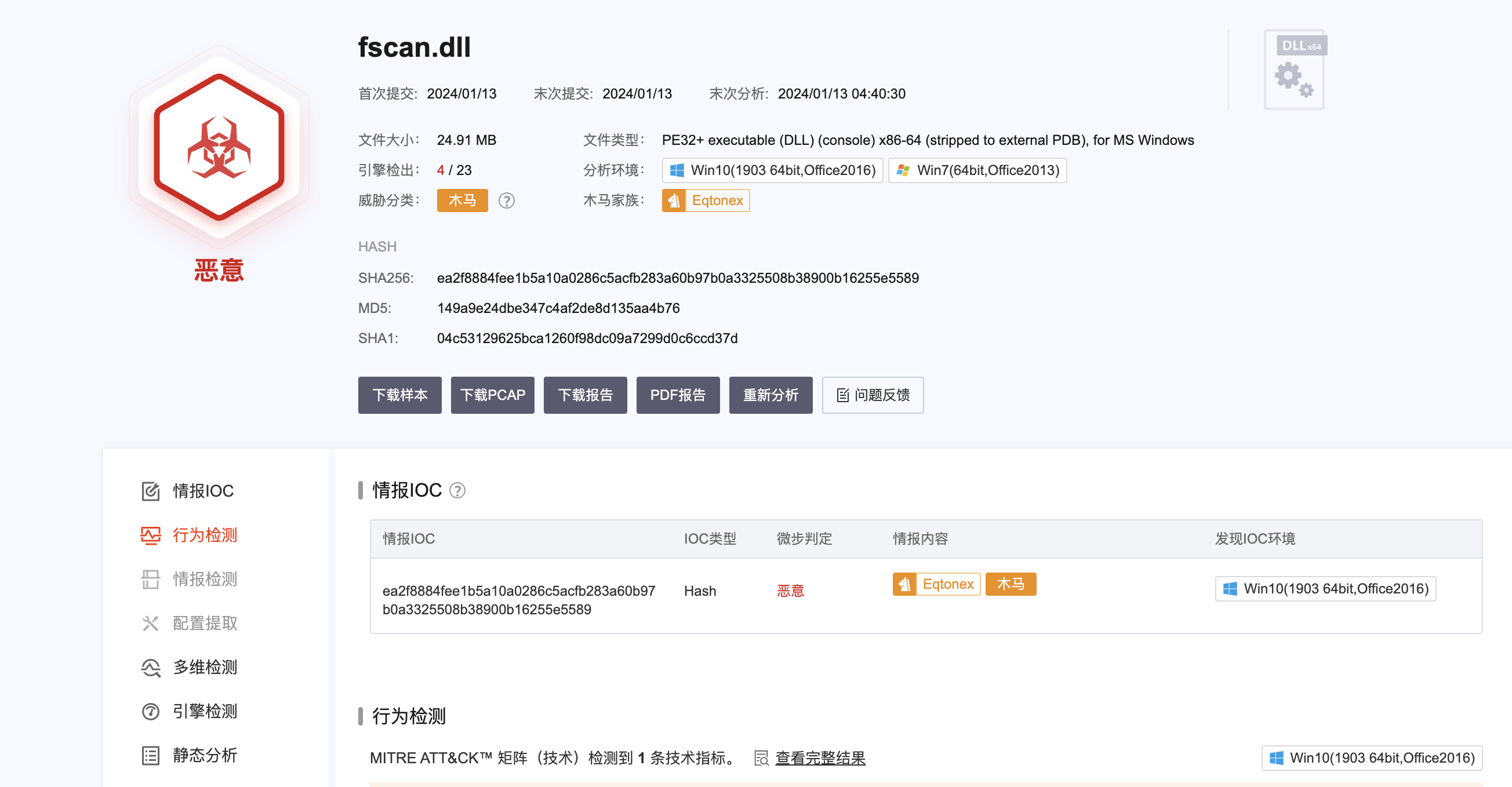Select Win7(64bit,Office2013) analysis environment
Viewport: 1512px width, 787px height.
pyautogui.click(x=977, y=170)
